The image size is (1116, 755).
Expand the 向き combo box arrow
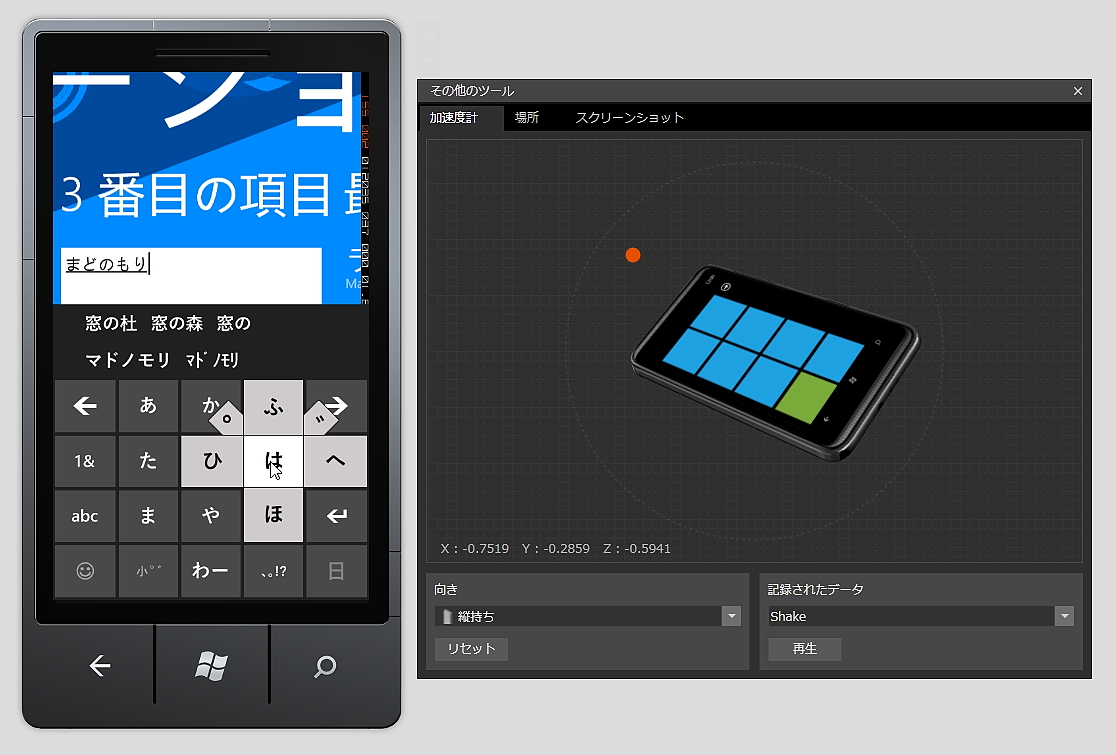731,616
